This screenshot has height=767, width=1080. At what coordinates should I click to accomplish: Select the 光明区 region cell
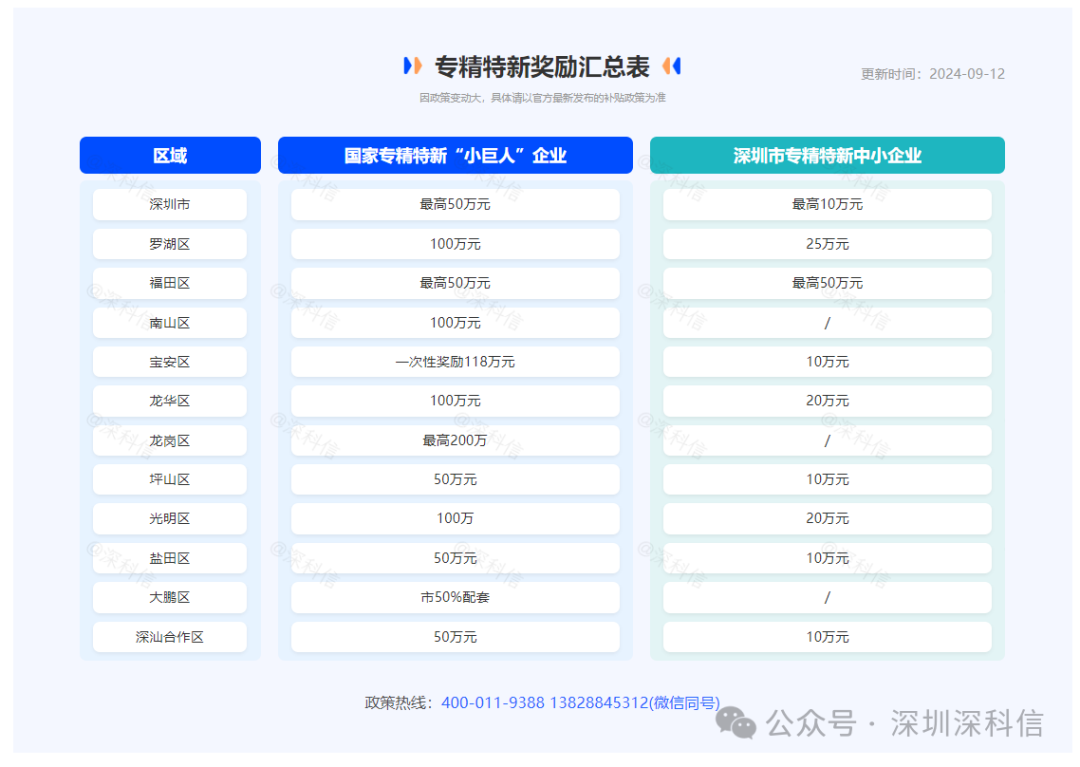(x=170, y=518)
